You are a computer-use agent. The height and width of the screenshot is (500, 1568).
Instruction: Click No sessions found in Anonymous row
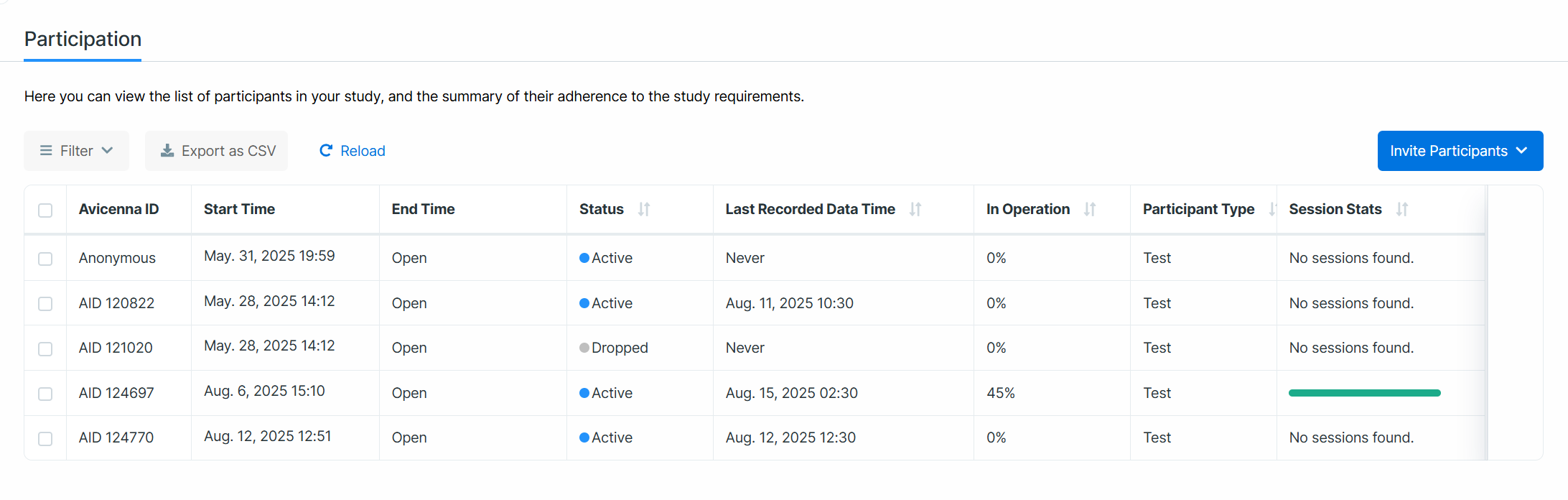(1351, 258)
